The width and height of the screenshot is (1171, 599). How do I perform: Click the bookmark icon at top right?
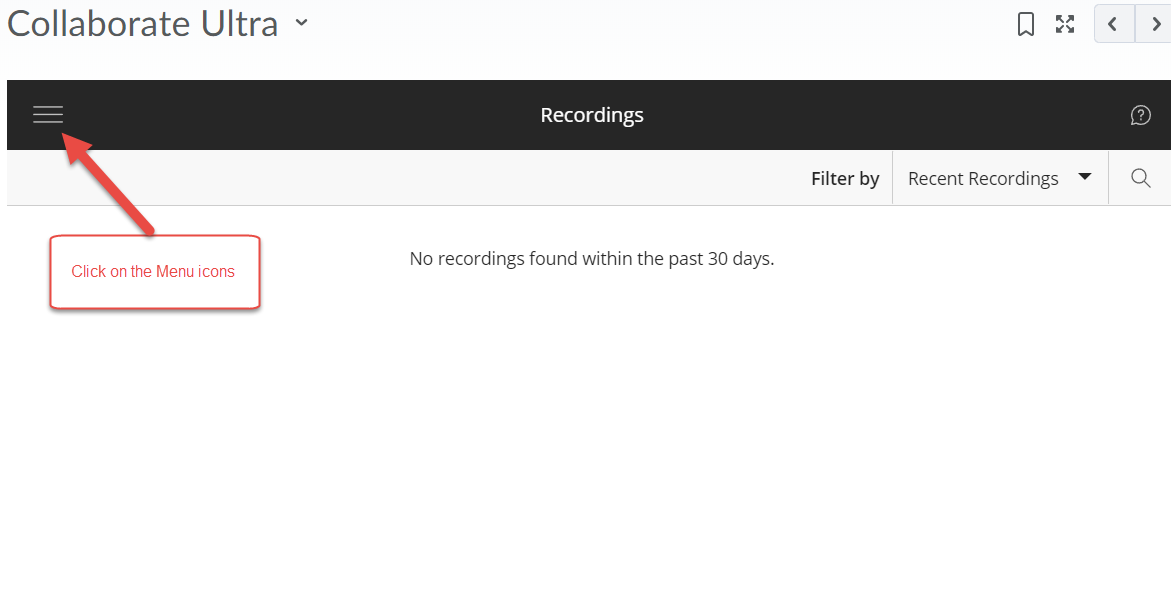point(1025,23)
